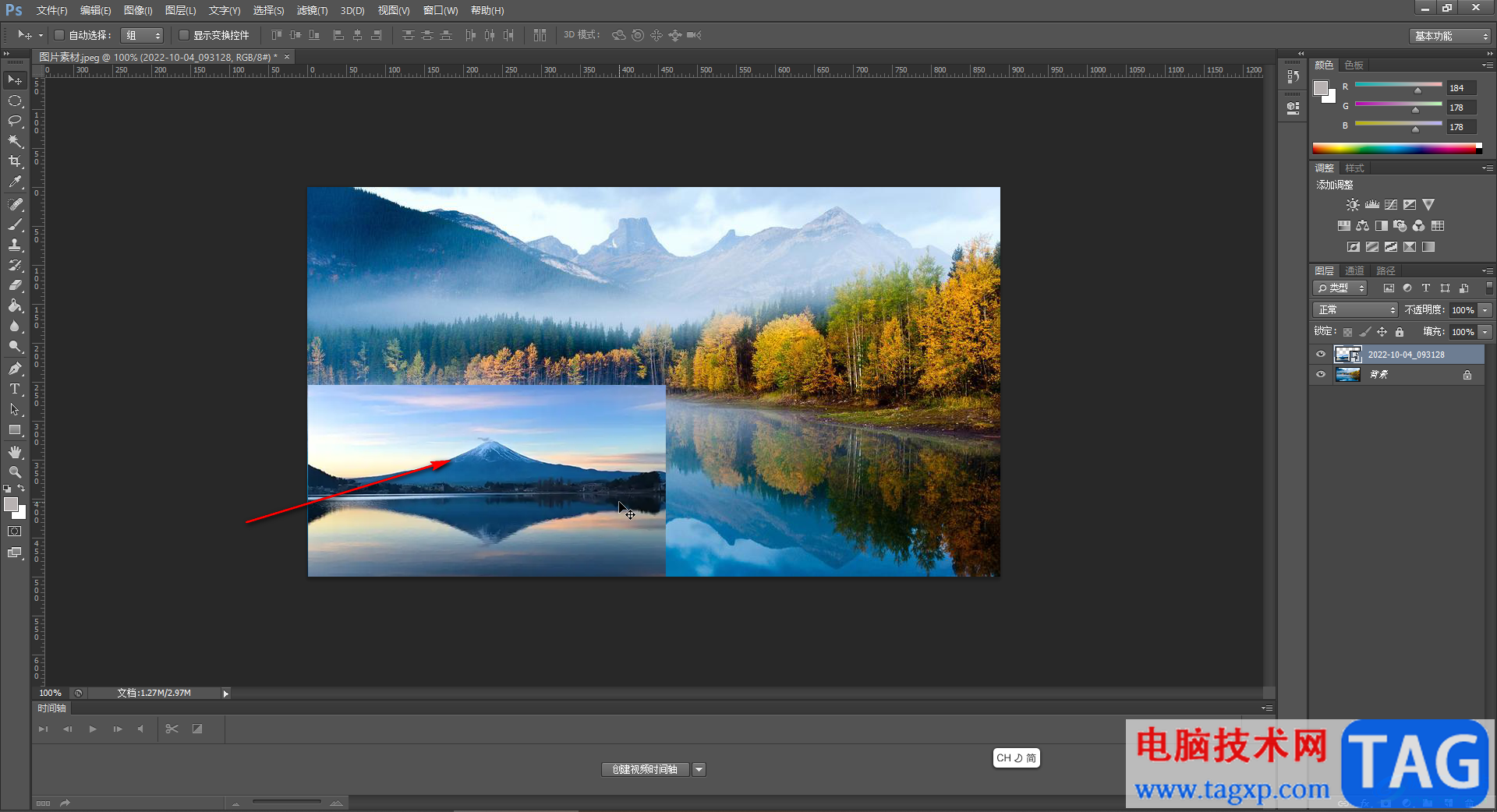
Task: Click the 创建视频时间轴 button
Action: (x=645, y=769)
